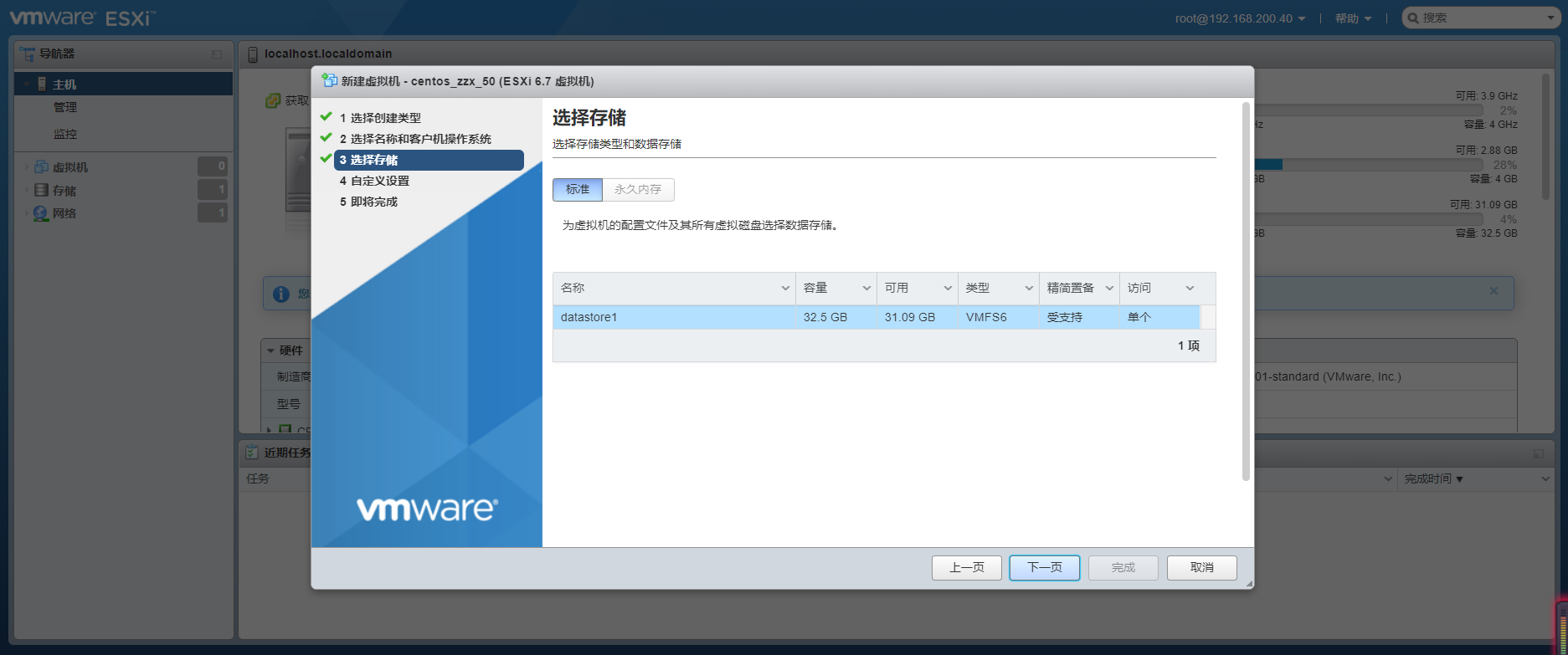Screen dimensions: 1568x655
Task: Click the 取消 cancel button
Action: [x=1202, y=568]
